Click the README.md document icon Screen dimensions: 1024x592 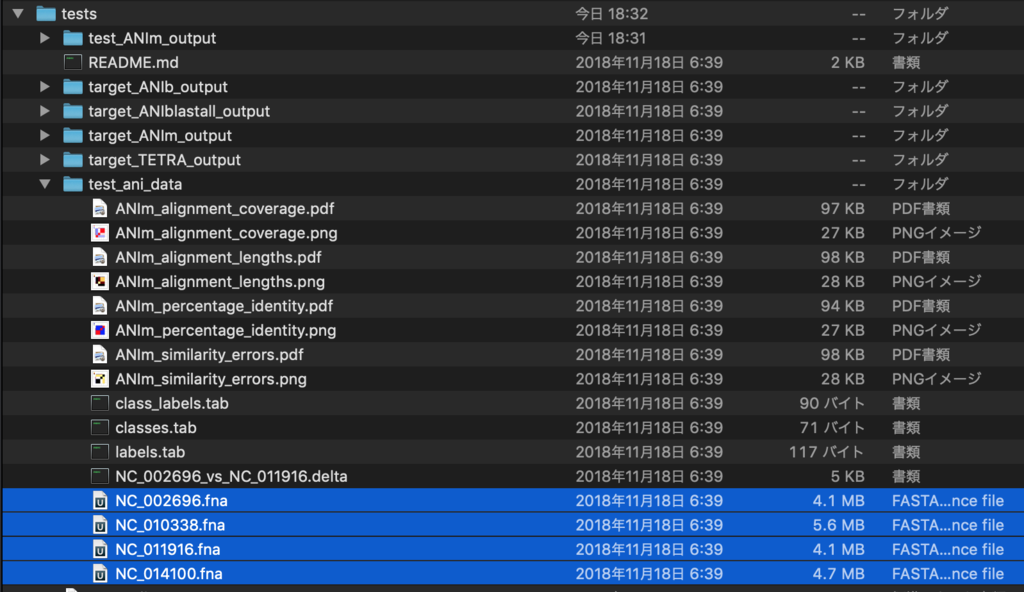pos(72,62)
